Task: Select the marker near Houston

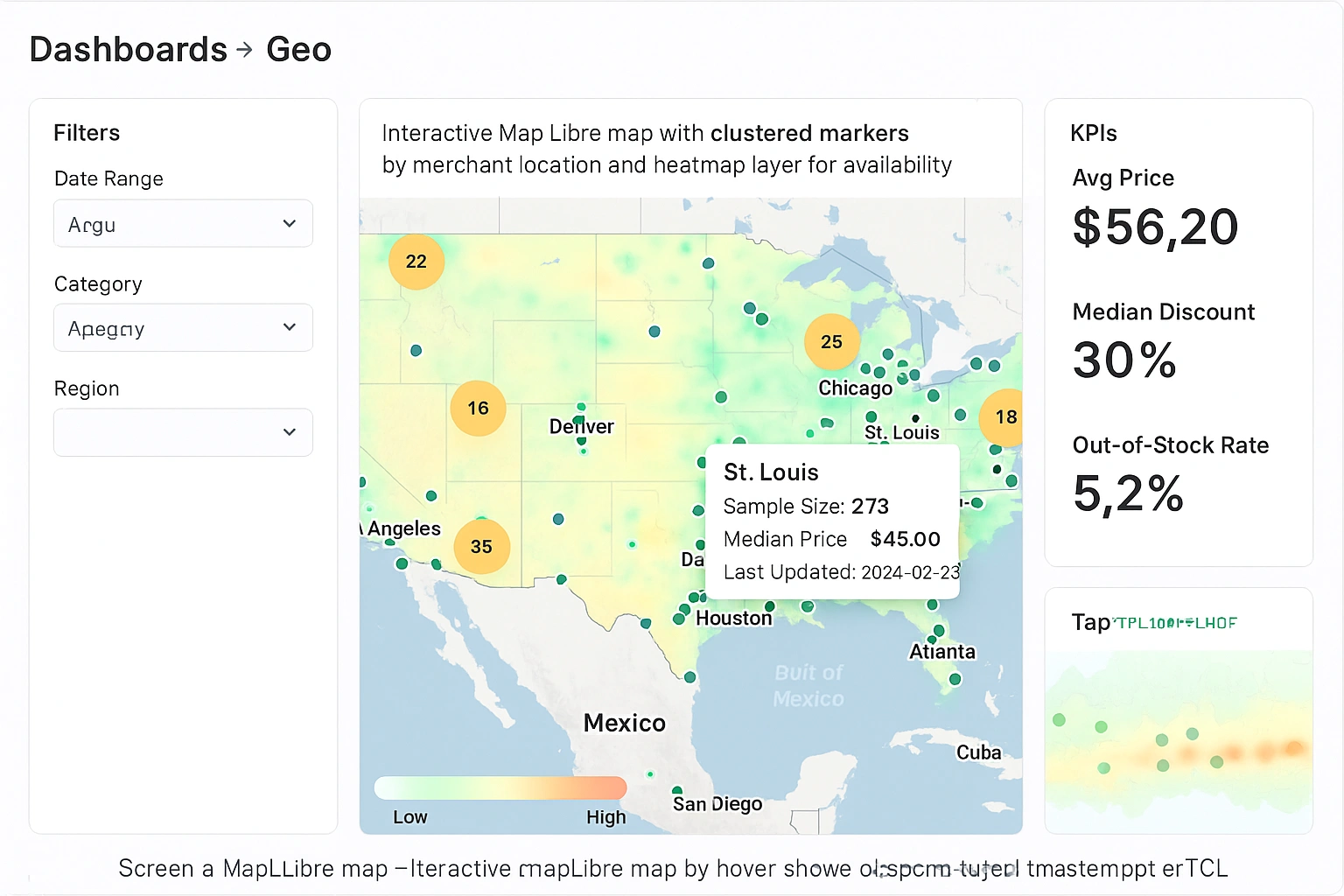Action: point(681,617)
